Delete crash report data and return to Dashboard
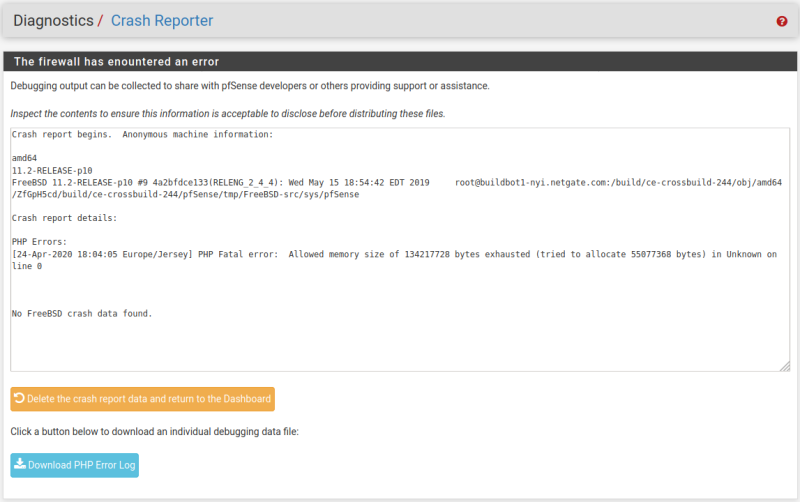This screenshot has width=800, height=502. point(142,399)
